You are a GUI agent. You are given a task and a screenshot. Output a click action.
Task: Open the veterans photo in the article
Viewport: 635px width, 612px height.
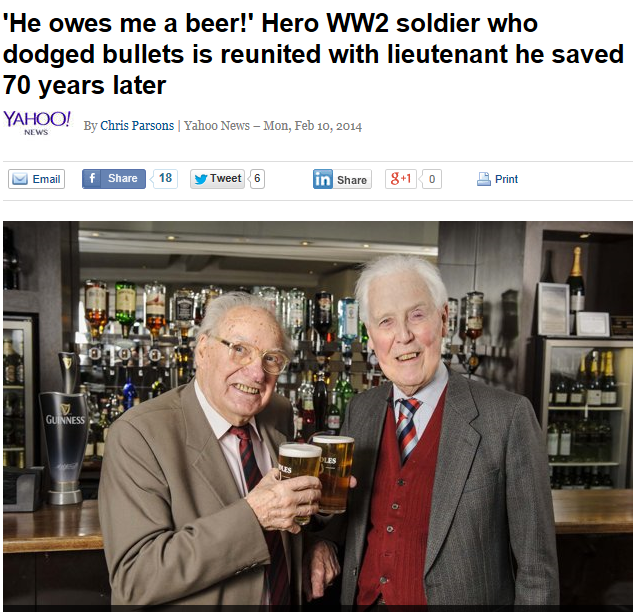pyautogui.click(x=318, y=416)
